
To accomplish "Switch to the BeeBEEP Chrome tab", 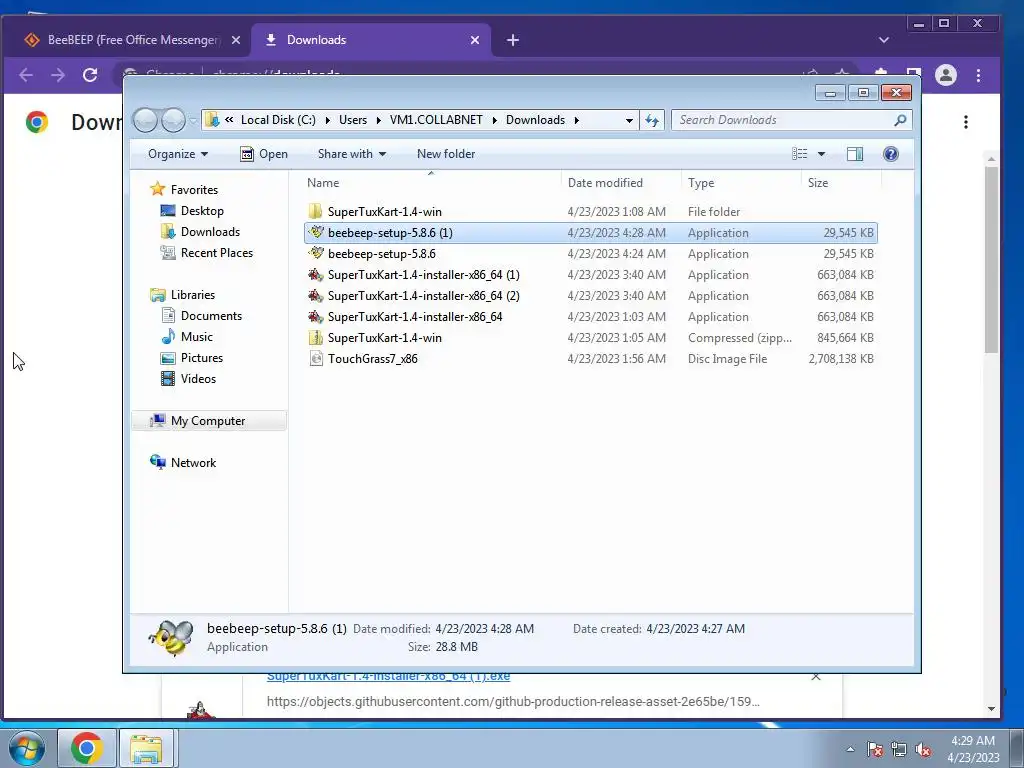I will tap(131, 40).
